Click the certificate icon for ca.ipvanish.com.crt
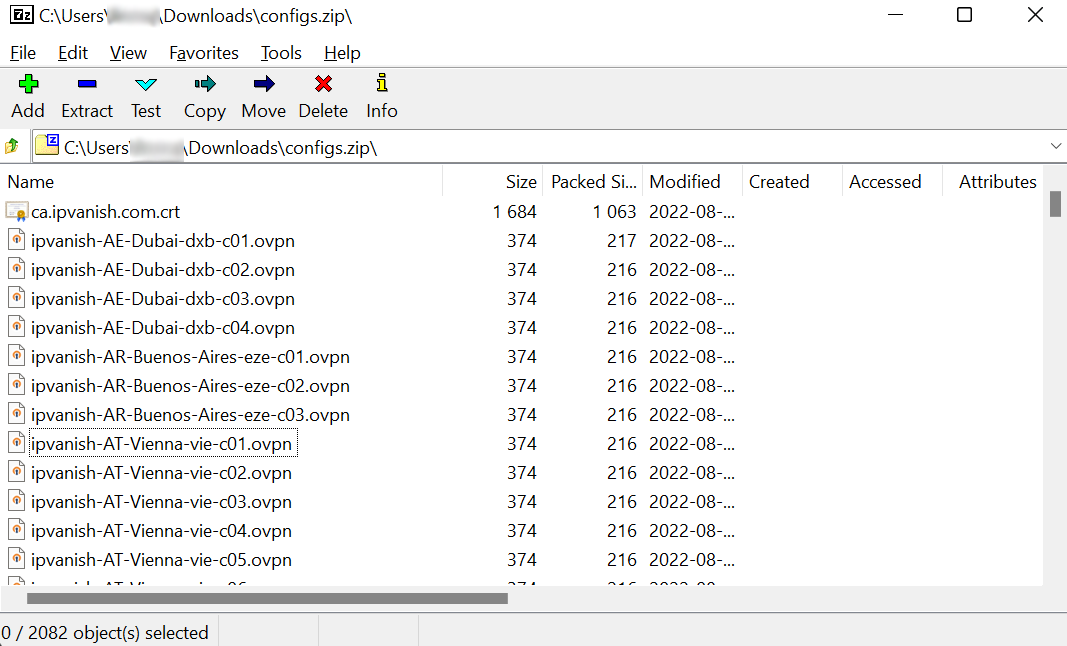The width and height of the screenshot is (1067, 646). click(17, 212)
